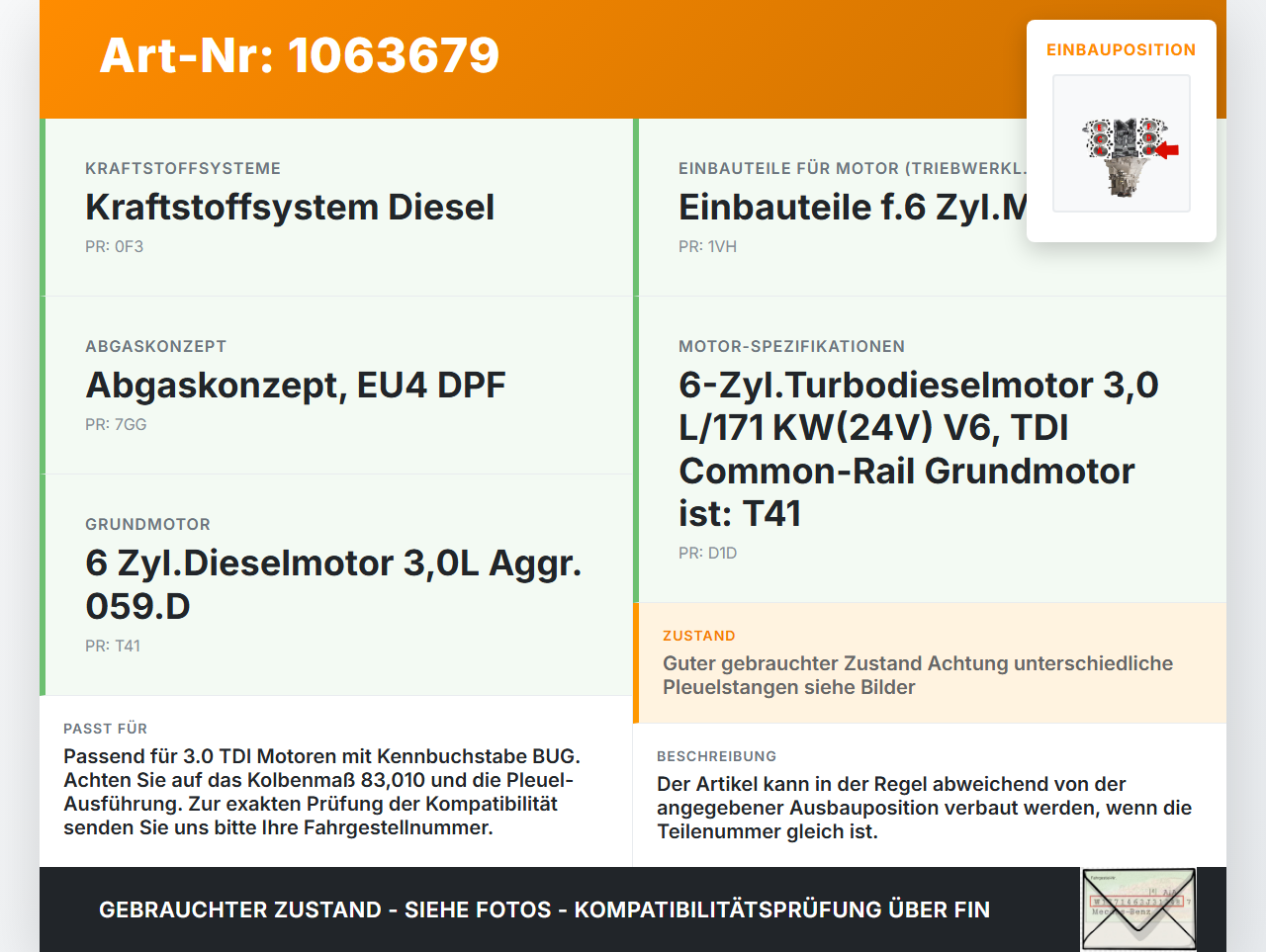Screen dimensions: 1266x952
Task: Click the Einbauteile f.6 Zyl.M title
Action: pyautogui.click(x=853, y=208)
